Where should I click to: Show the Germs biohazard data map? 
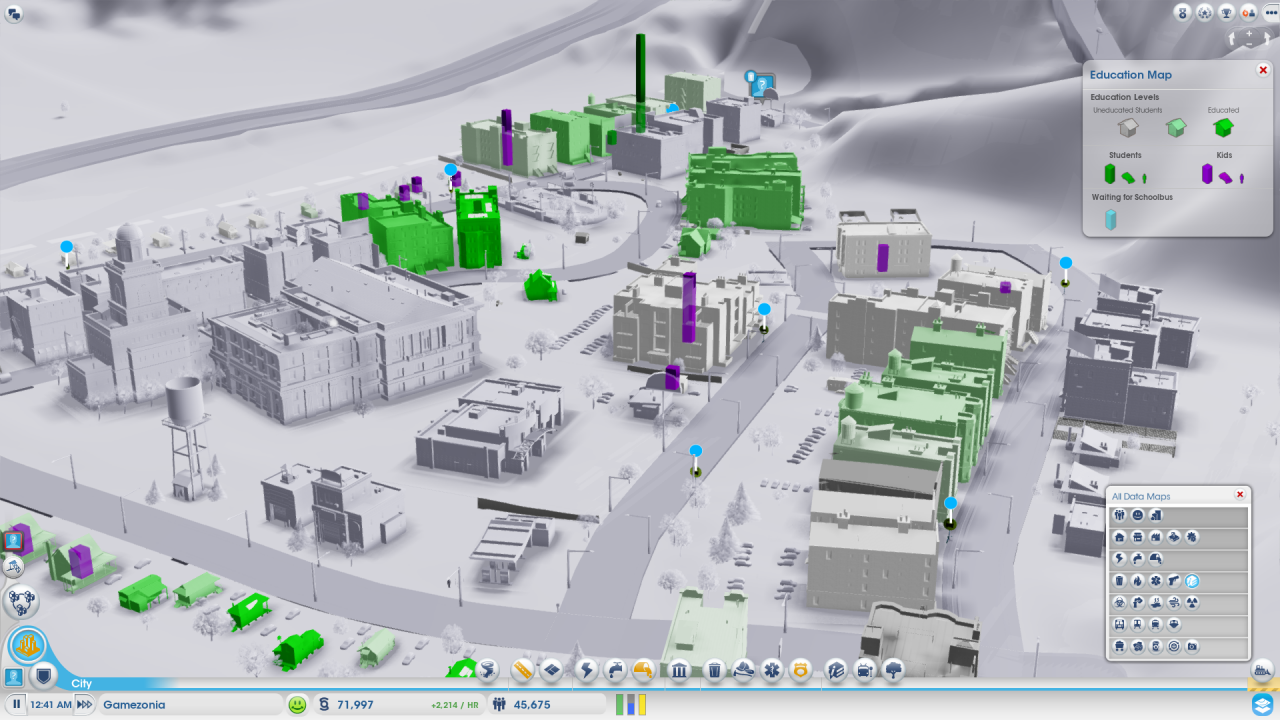[x=1119, y=602]
